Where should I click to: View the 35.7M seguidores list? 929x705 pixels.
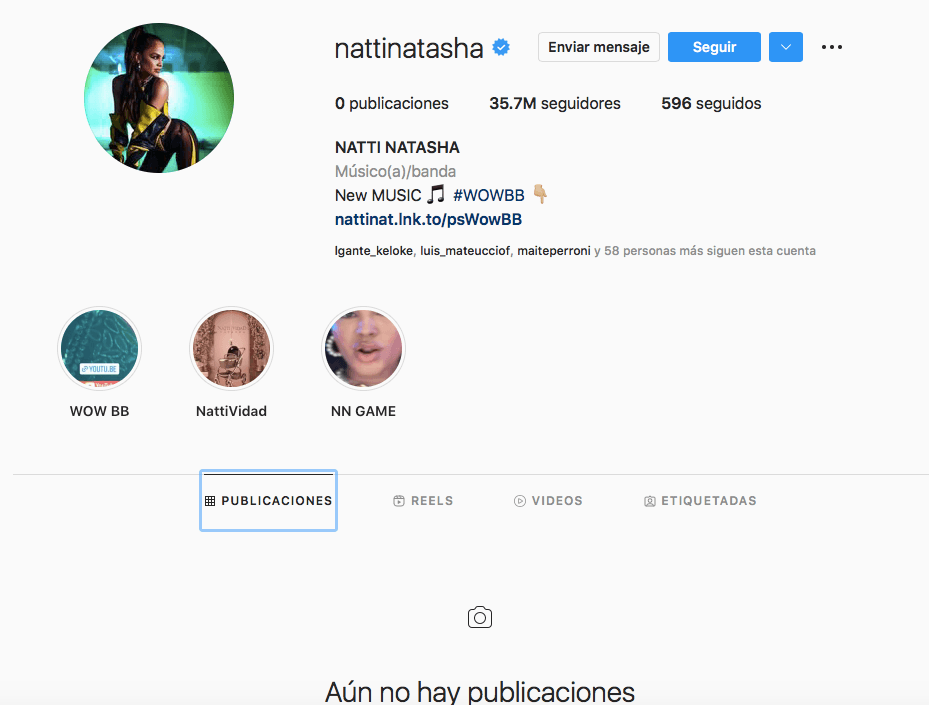pyautogui.click(x=555, y=103)
